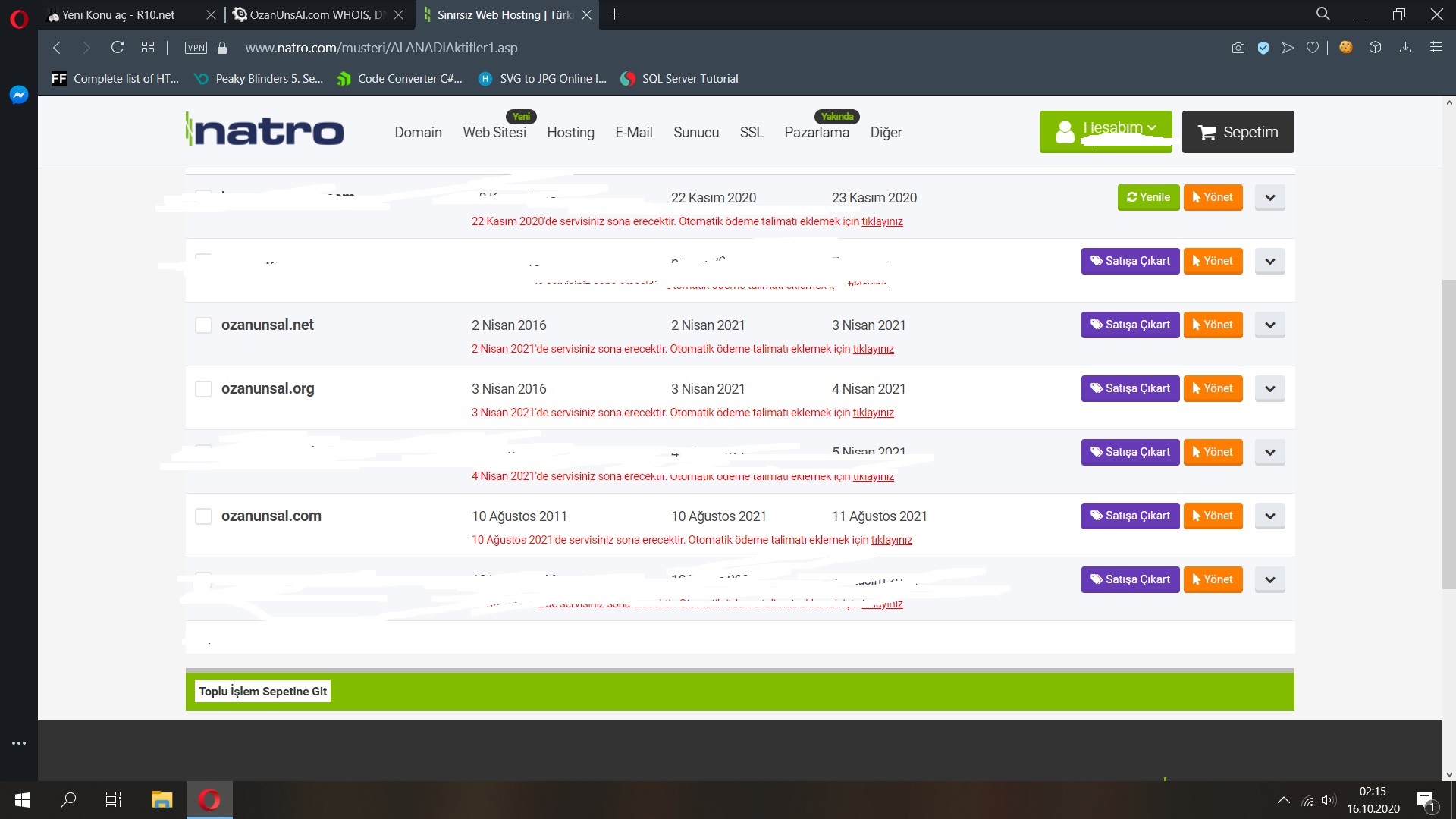Expand ozanunsal.net row chevron
This screenshot has width=1456, height=819.
[x=1269, y=325]
